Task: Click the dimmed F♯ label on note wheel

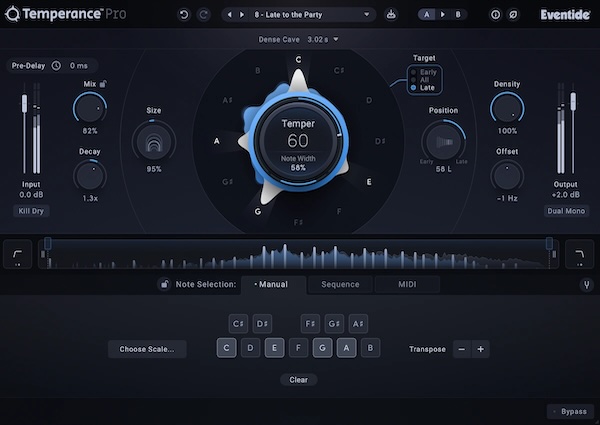Action: [298, 222]
